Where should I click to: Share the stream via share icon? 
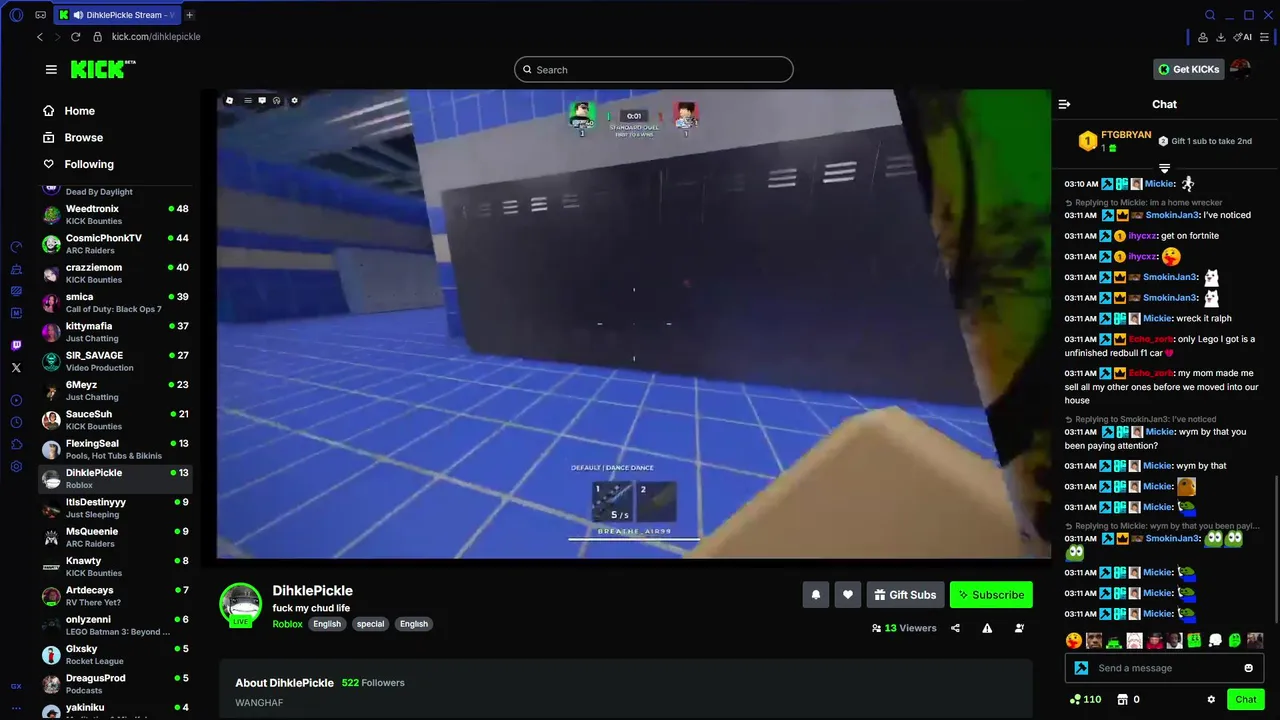[955, 628]
